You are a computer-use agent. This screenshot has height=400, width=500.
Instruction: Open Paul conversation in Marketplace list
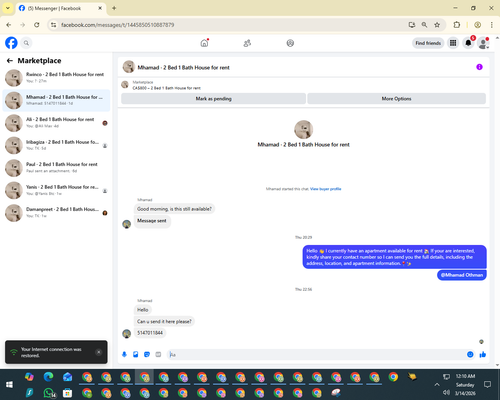coord(56,168)
